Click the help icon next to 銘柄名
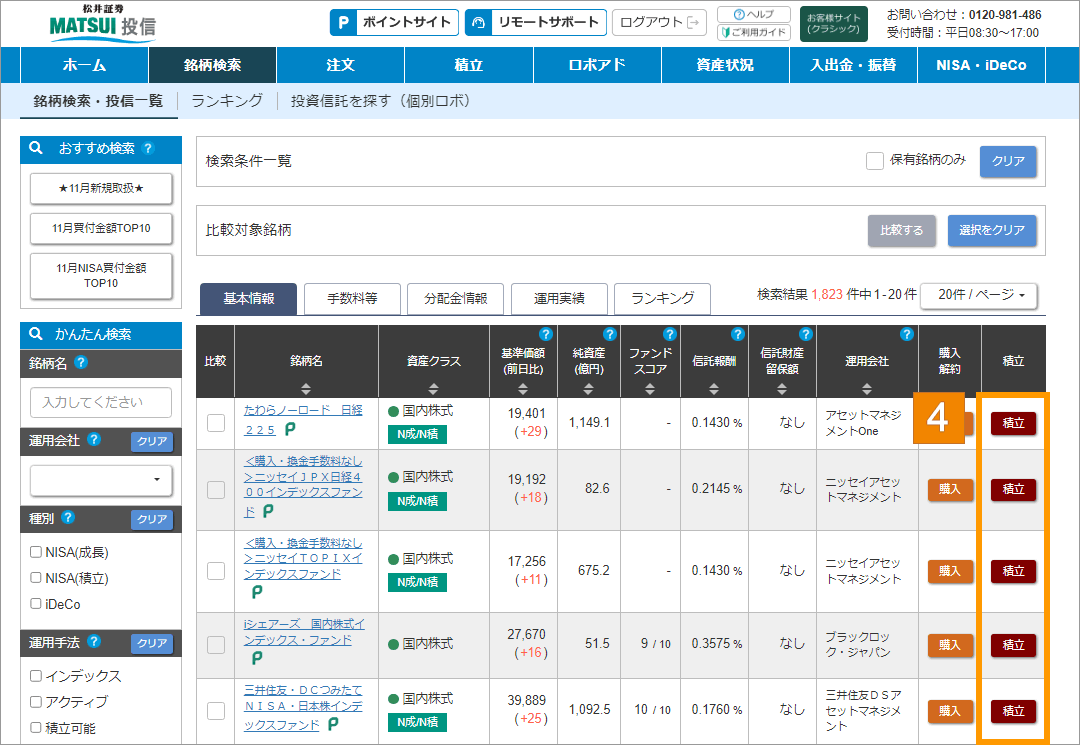The height and width of the screenshot is (745, 1080). (81, 362)
